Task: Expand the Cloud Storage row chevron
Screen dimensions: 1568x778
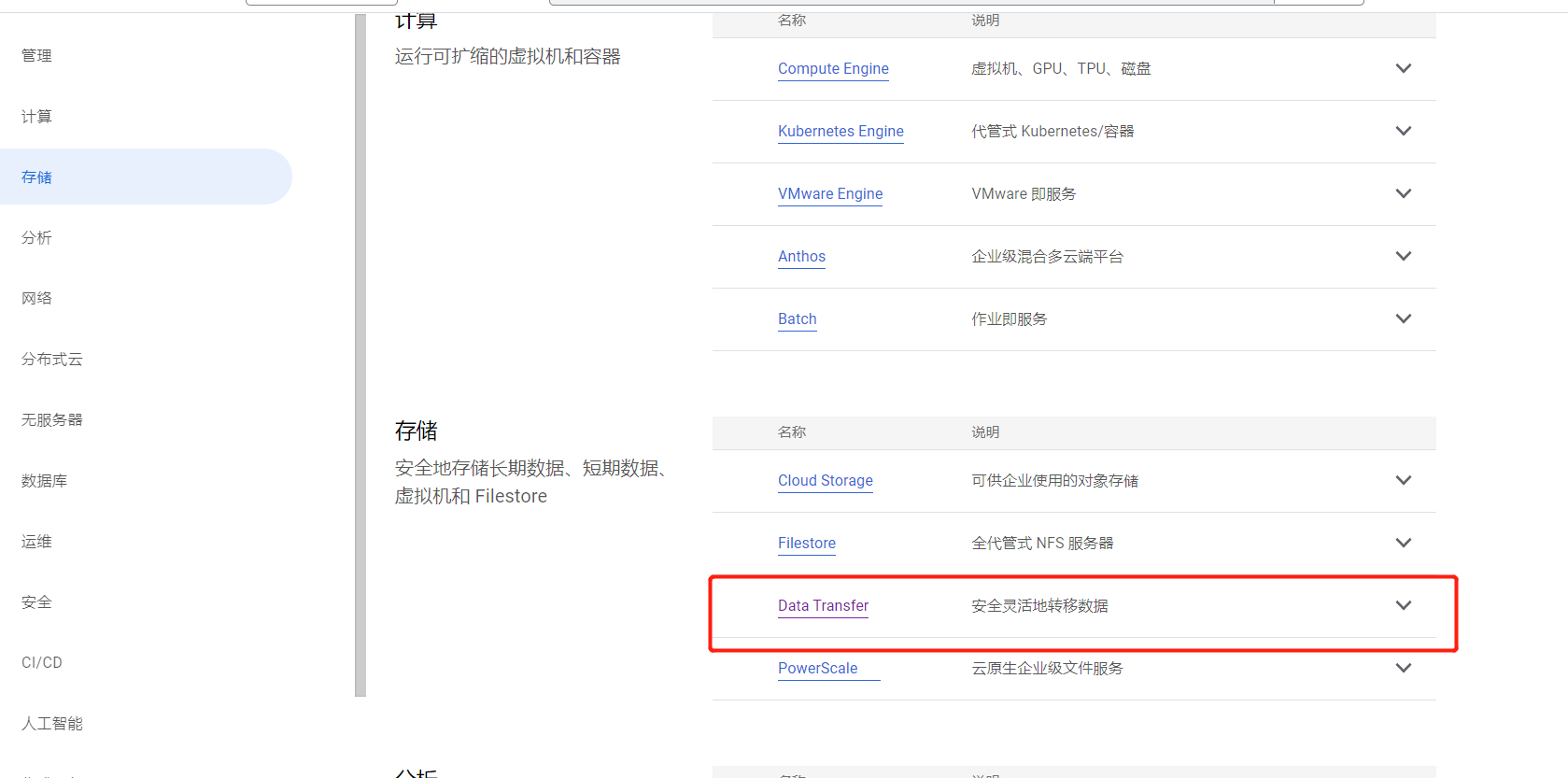Action: tap(1403, 480)
